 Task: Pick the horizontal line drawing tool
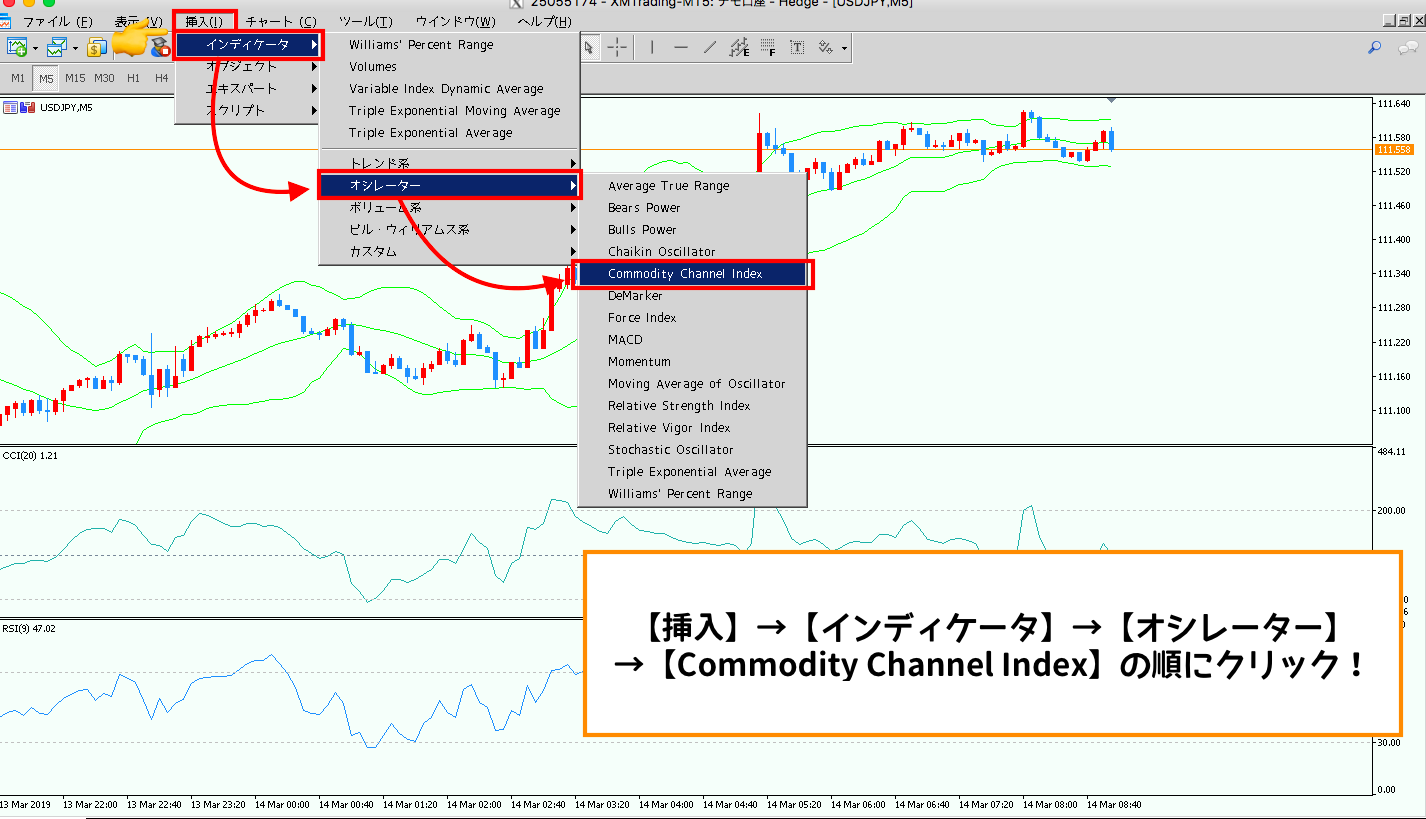[x=681, y=47]
